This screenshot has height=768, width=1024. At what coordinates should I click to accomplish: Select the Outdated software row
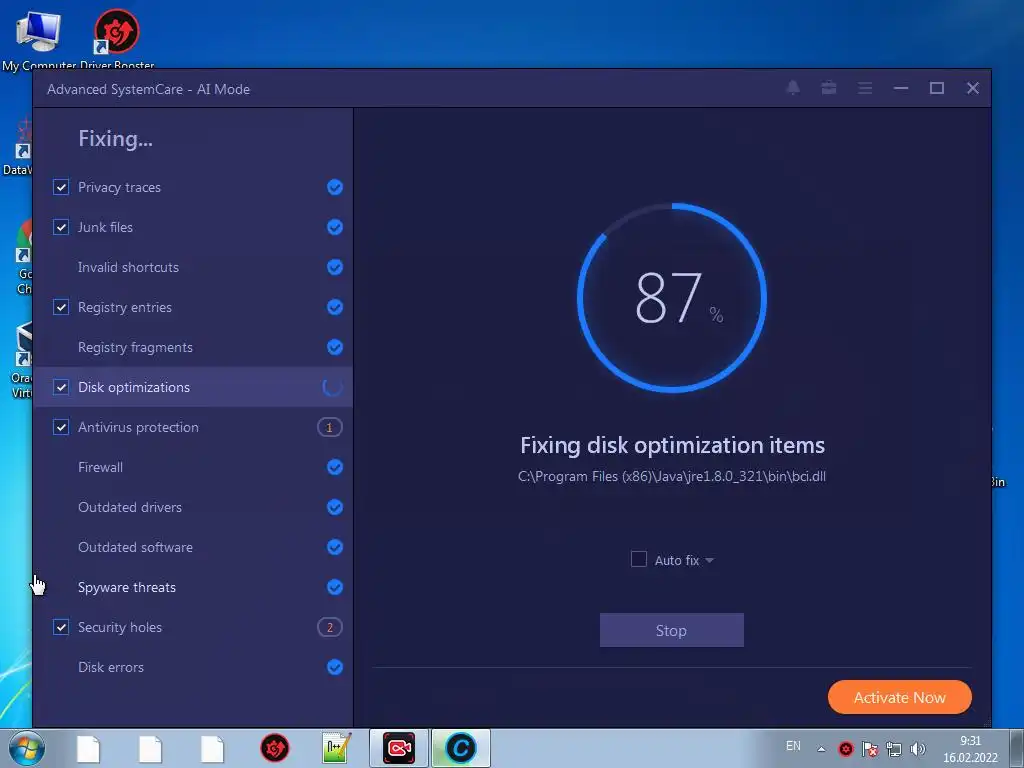pyautogui.click(x=193, y=547)
